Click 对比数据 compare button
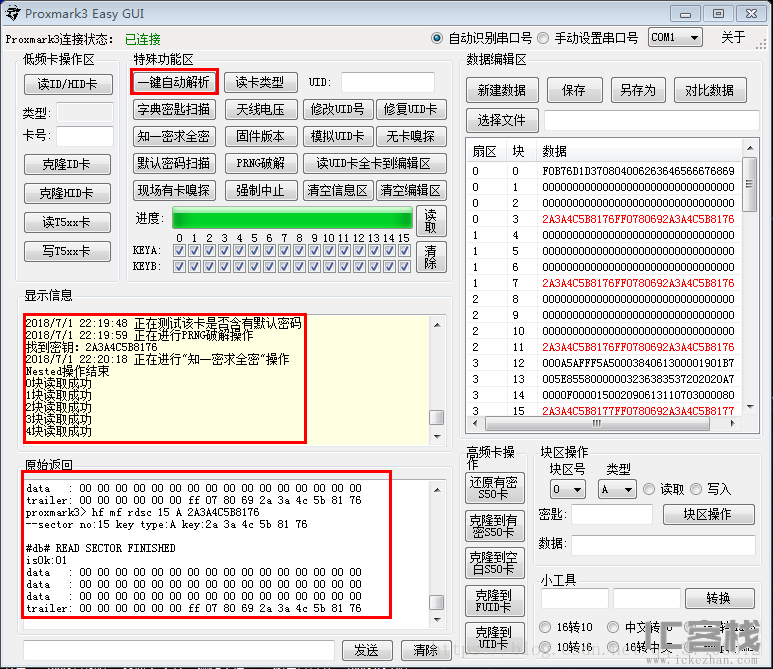773x669 pixels. point(709,90)
